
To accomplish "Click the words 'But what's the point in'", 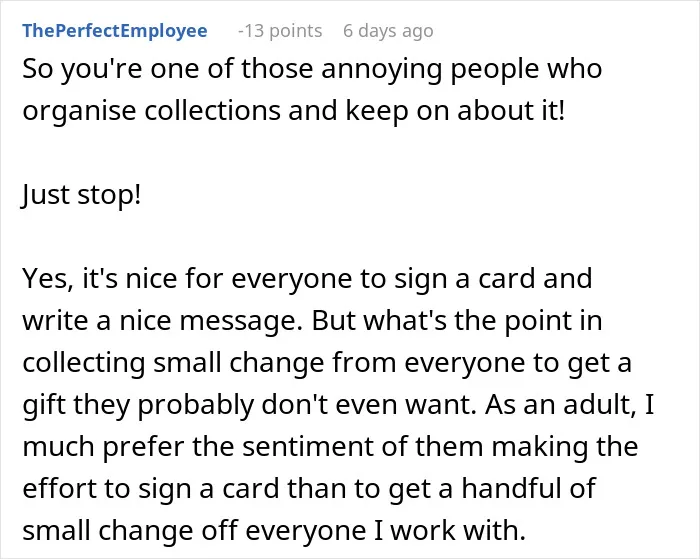I will 457,321.
